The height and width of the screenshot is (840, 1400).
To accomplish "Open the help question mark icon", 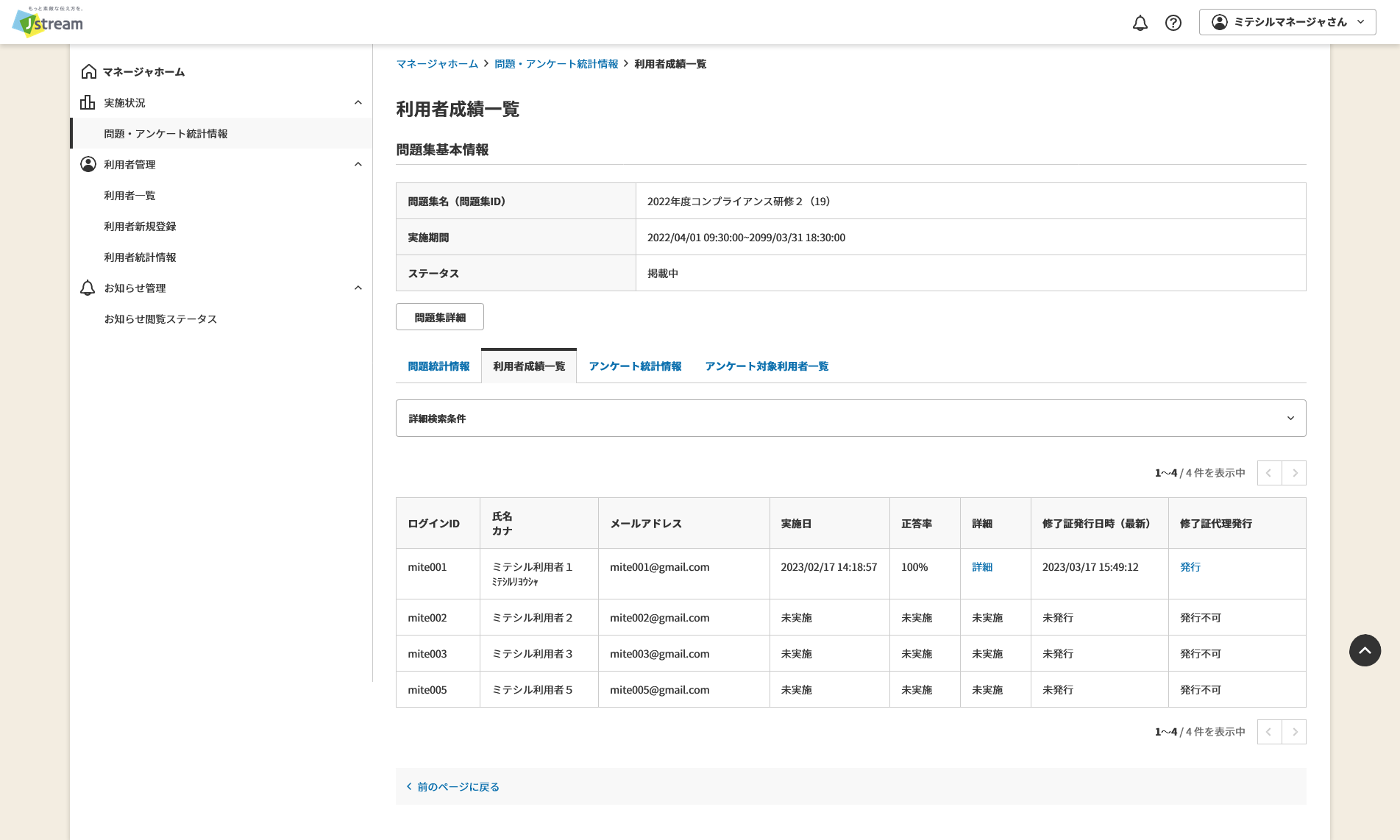I will [x=1173, y=23].
